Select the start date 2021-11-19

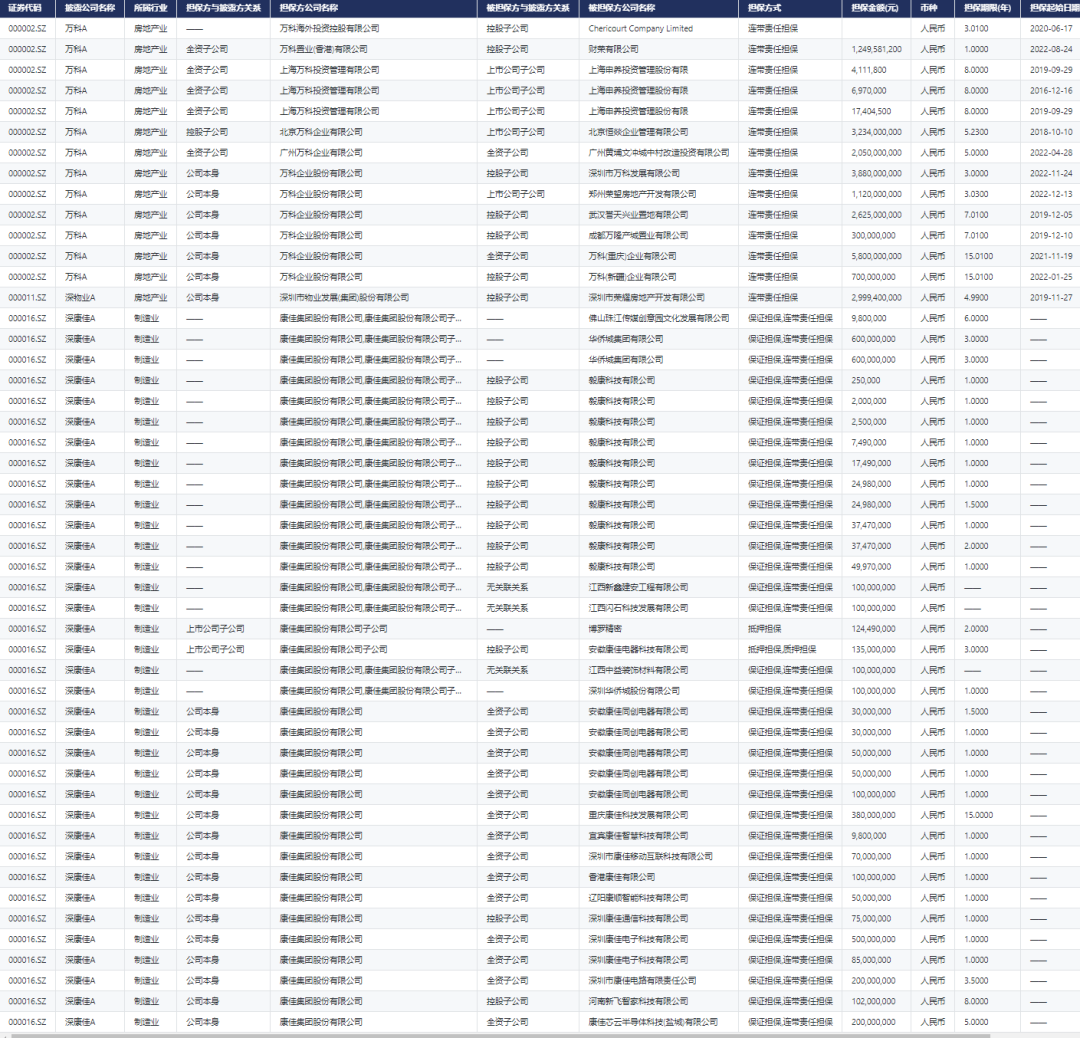point(1051,256)
